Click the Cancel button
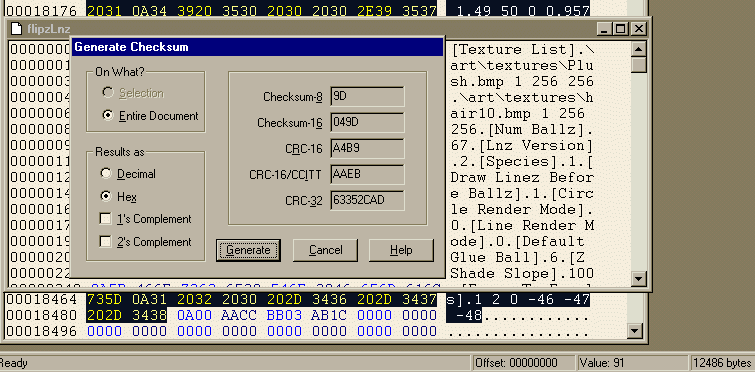Viewport: 755px width, 372px height. [325, 250]
